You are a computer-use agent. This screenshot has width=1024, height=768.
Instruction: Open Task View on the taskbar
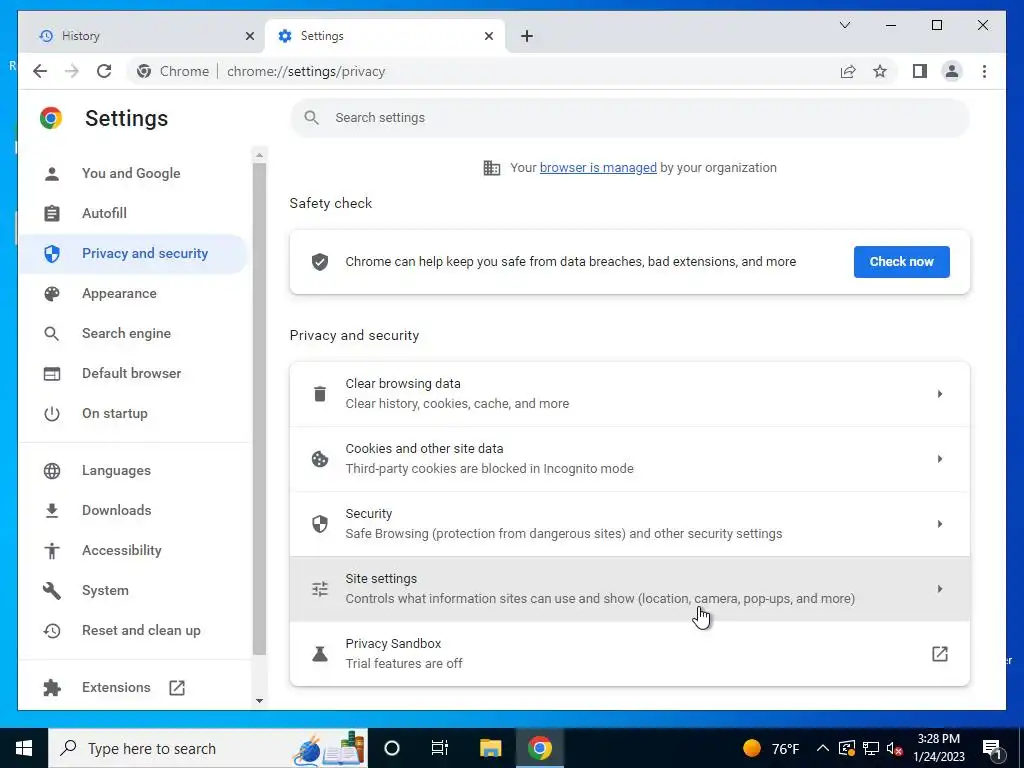(x=440, y=748)
